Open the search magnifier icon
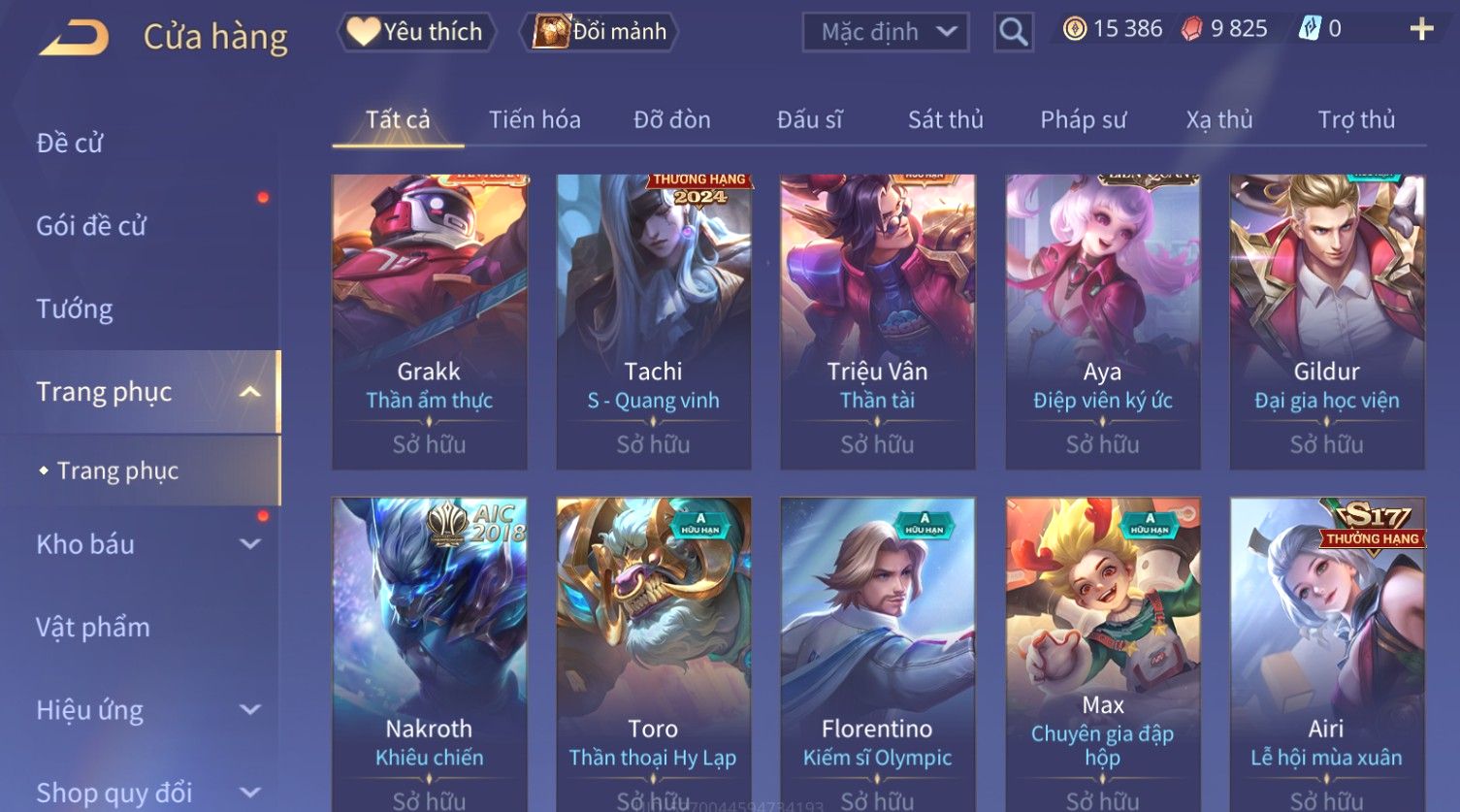Screen dimensions: 1460x812 tap(1013, 32)
